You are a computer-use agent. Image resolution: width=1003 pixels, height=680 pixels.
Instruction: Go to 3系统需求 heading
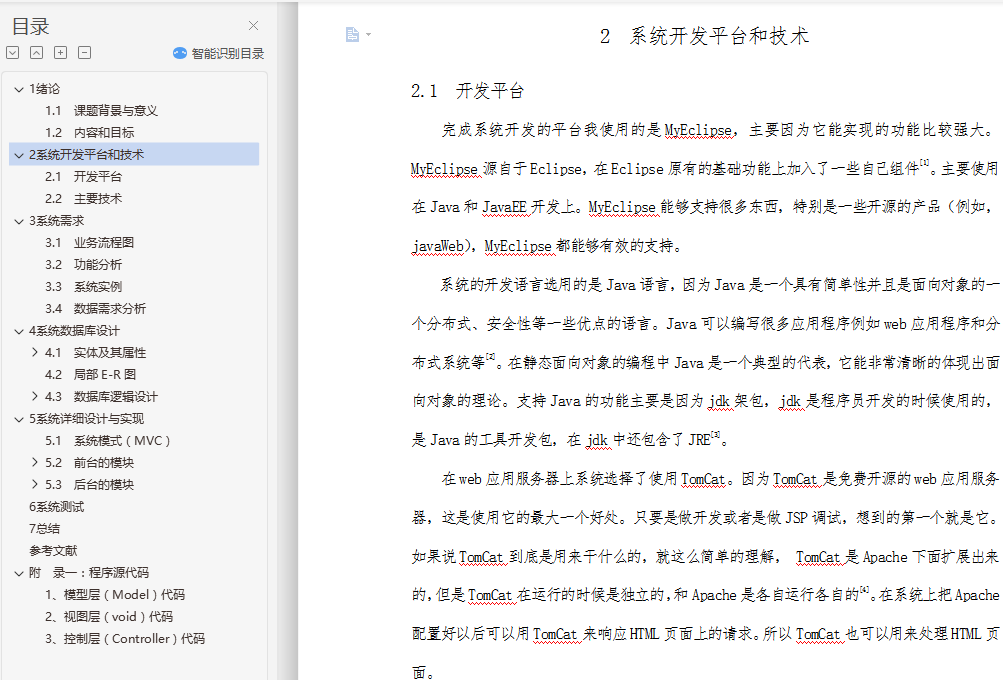[56, 221]
